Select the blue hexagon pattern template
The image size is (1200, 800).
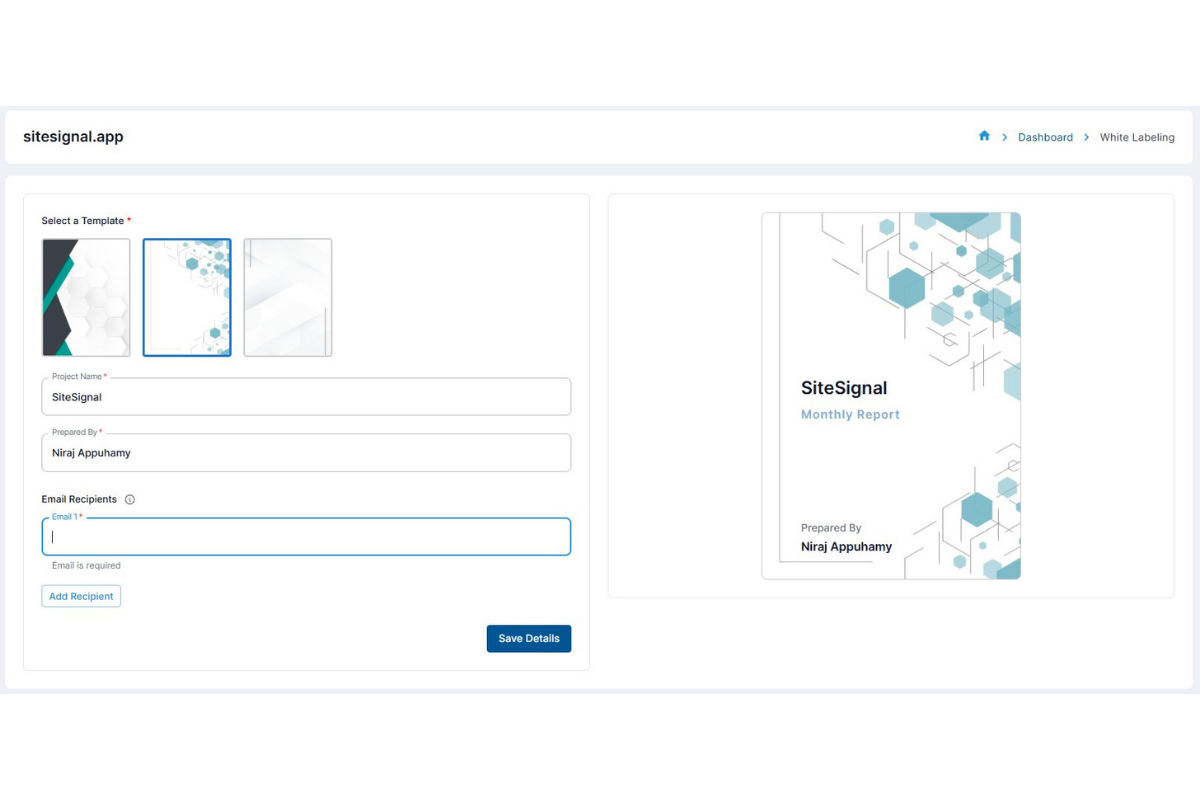[187, 297]
